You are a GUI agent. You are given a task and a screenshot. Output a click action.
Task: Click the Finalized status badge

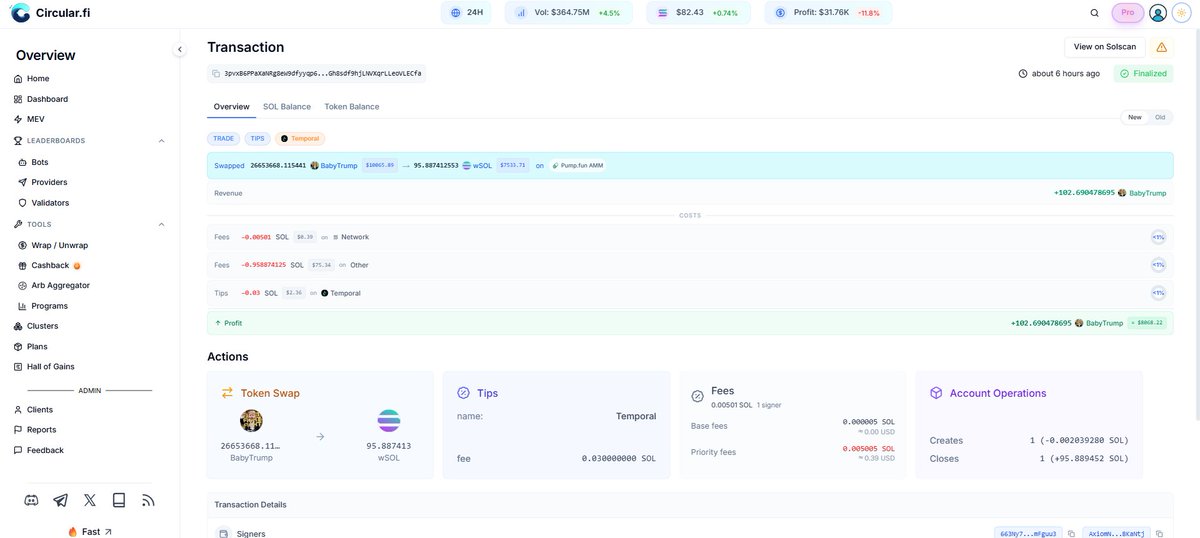(1144, 73)
